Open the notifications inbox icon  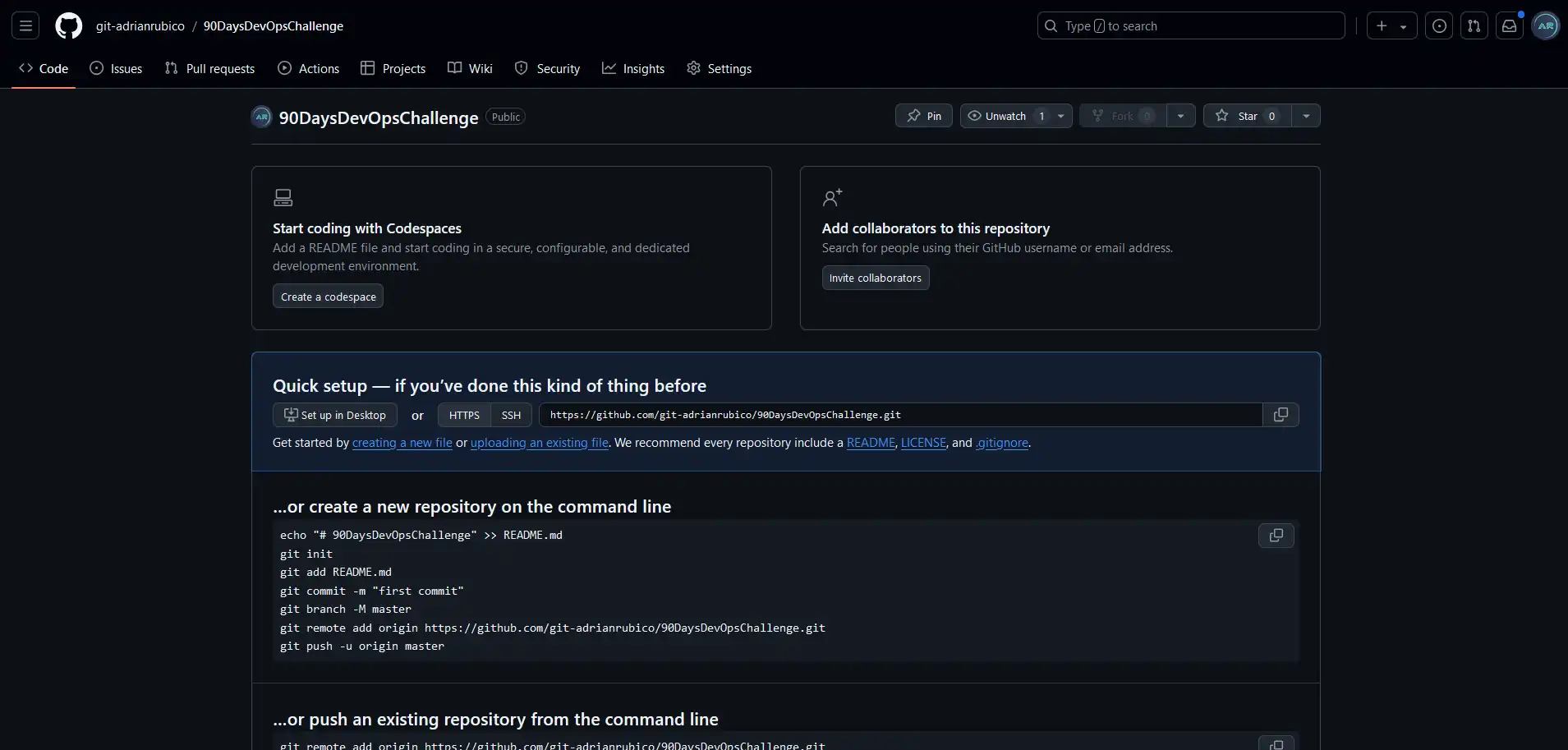pyautogui.click(x=1510, y=26)
